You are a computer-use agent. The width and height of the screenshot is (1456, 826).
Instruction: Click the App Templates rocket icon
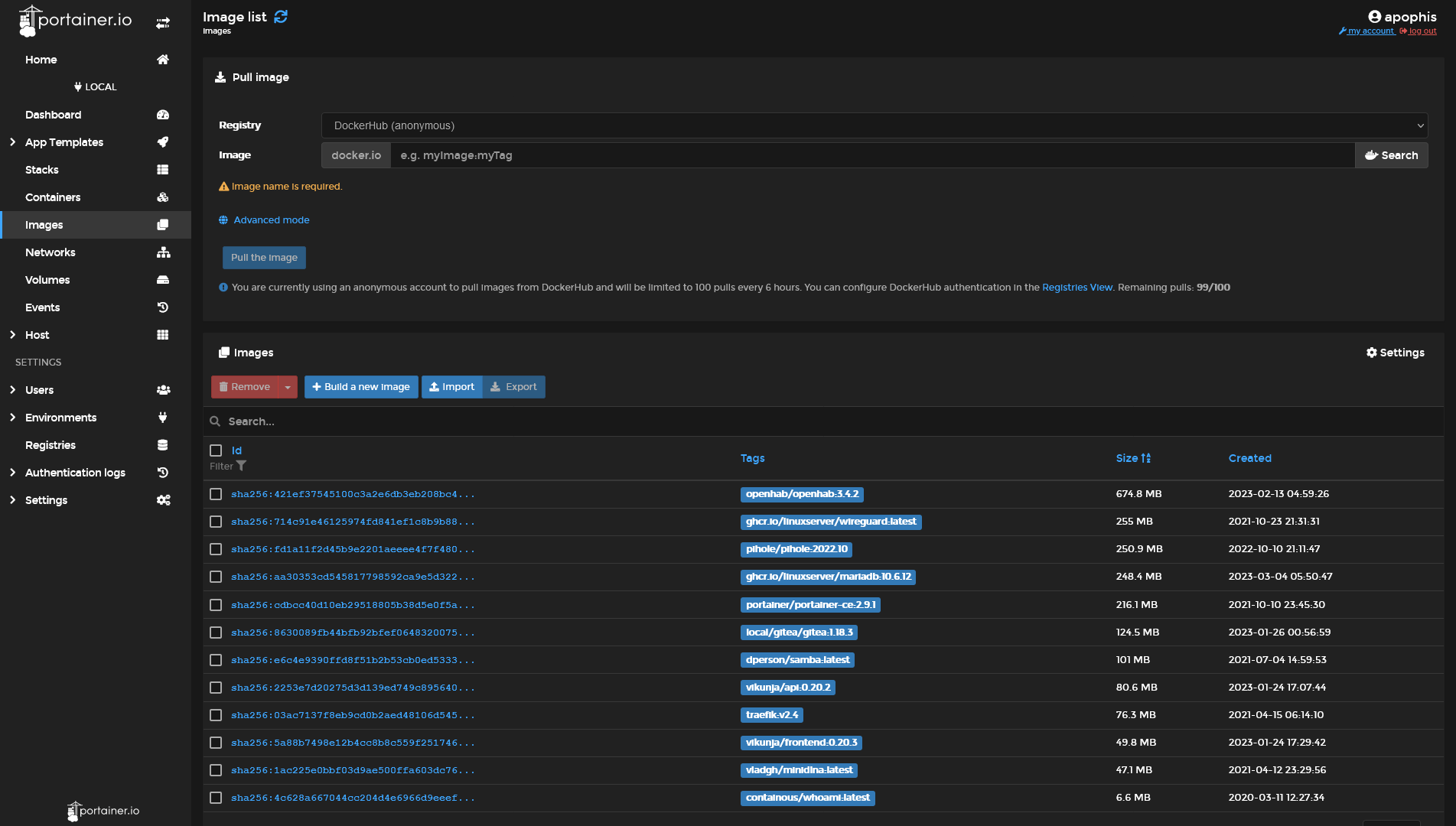coord(163,142)
